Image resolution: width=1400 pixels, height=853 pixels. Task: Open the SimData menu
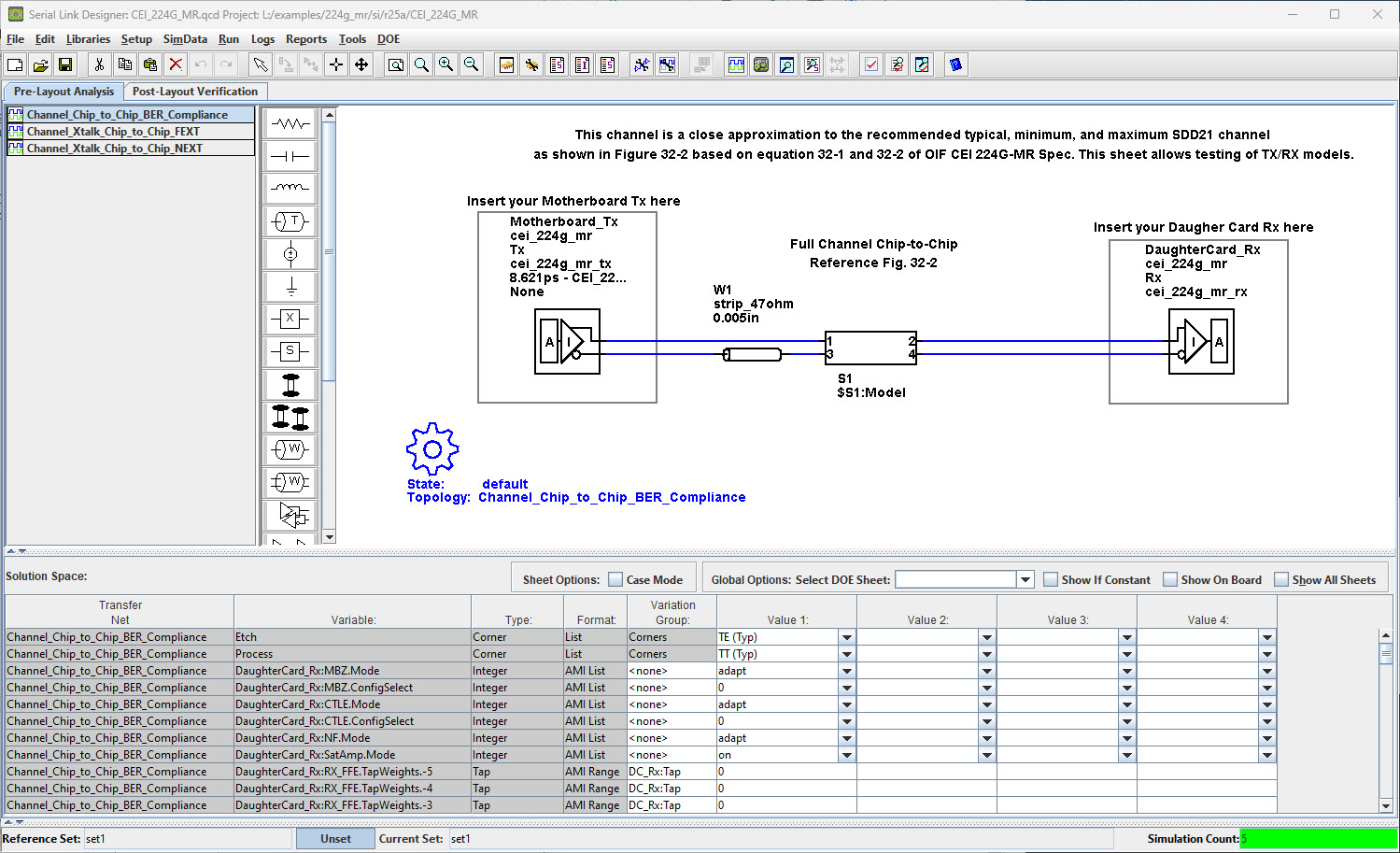point(184,39)
